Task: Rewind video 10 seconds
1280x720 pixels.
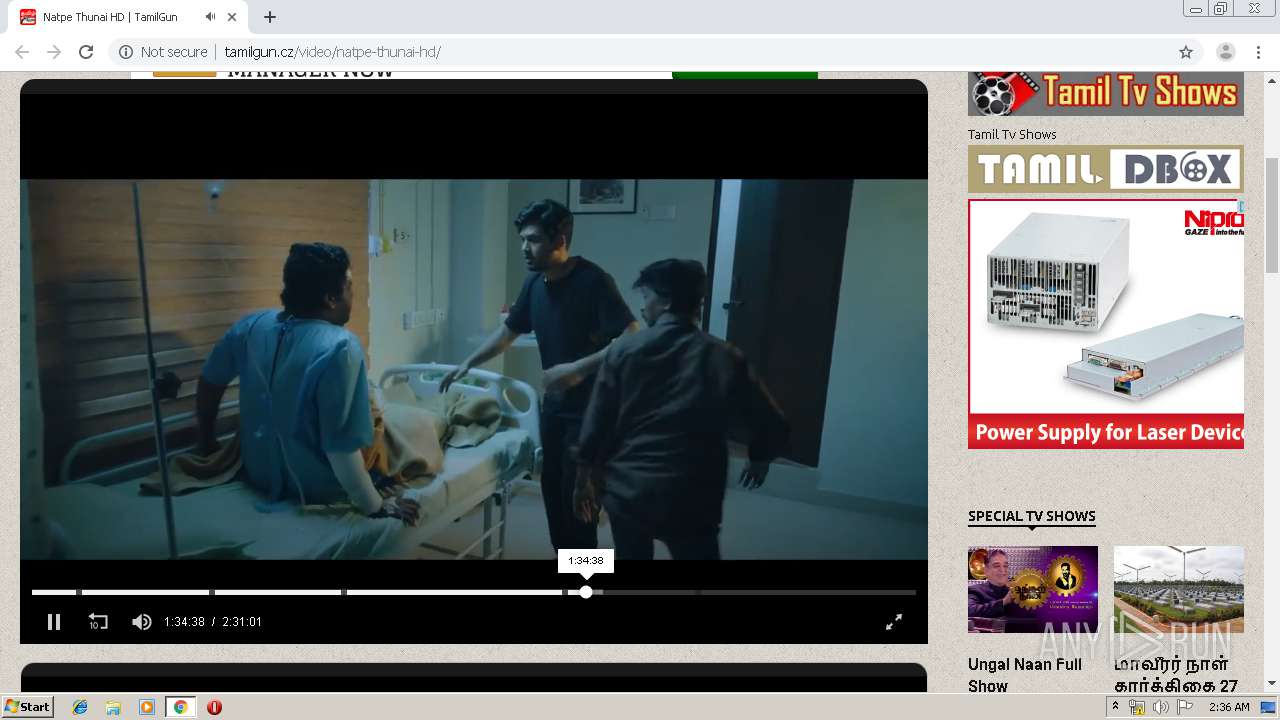Action: point(98,622)
